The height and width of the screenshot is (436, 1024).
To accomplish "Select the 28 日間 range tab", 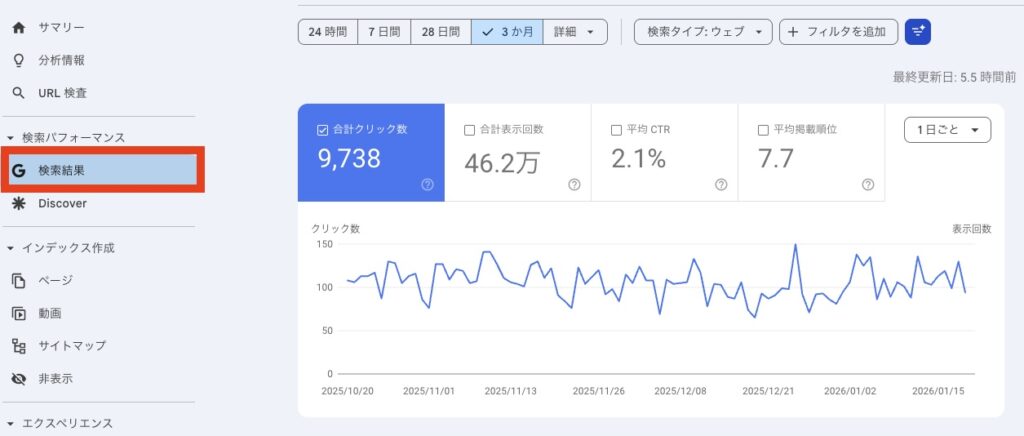I will coord(441,31).
